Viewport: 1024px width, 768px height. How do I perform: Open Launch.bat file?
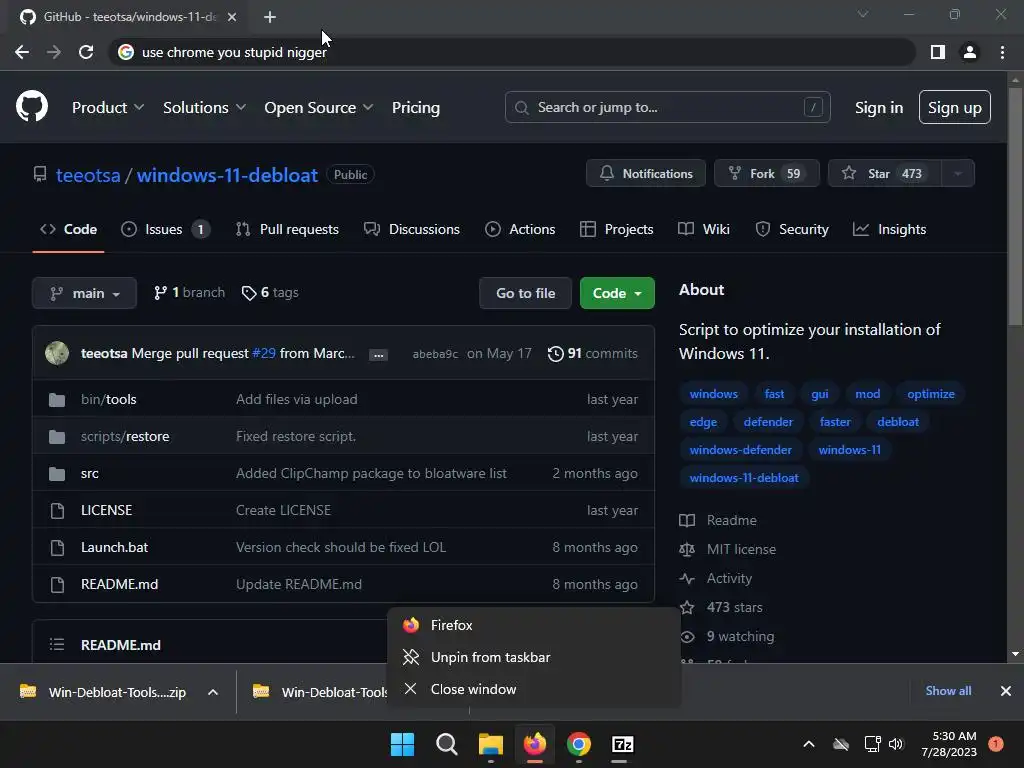coord(114,547)
